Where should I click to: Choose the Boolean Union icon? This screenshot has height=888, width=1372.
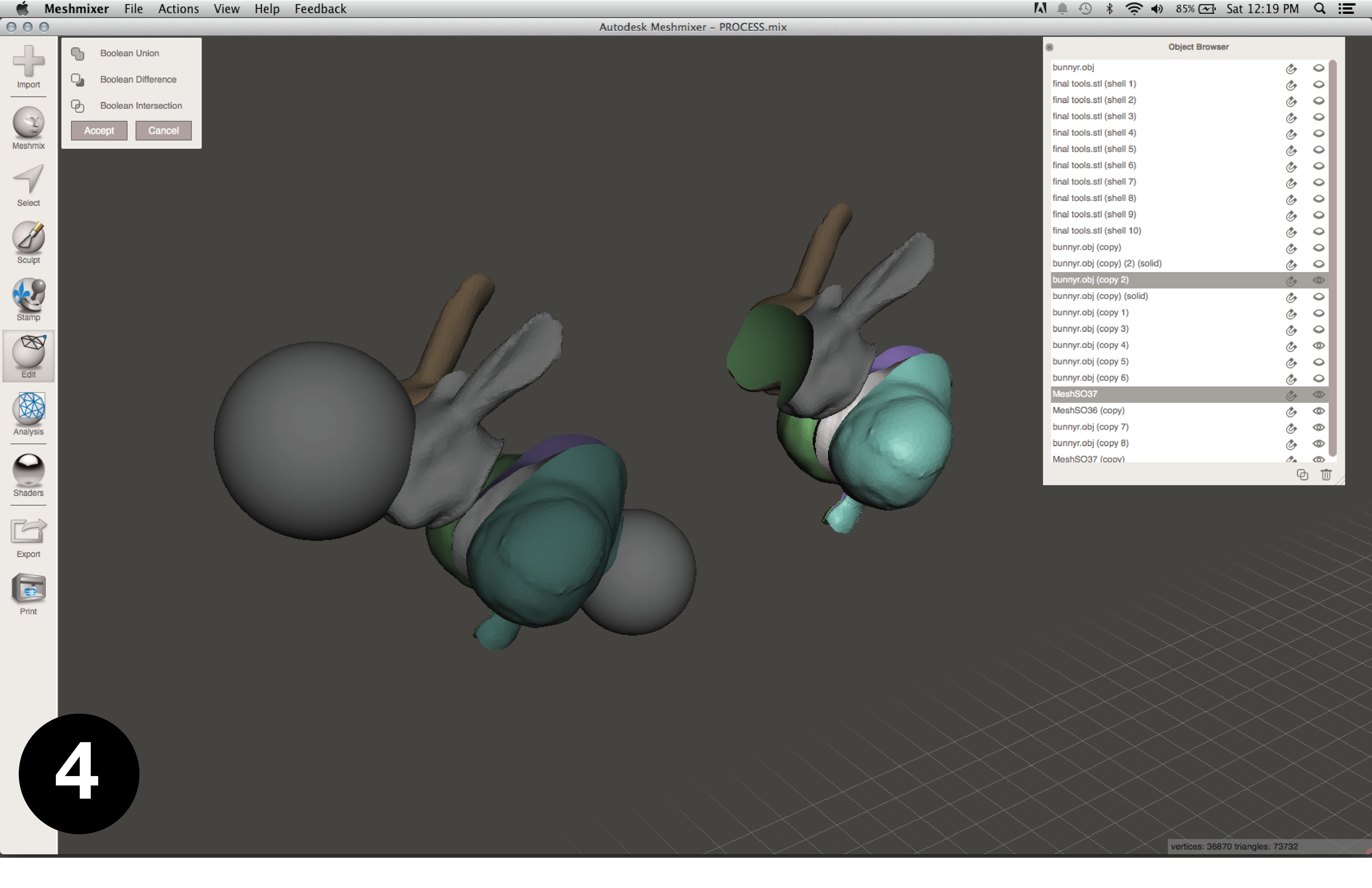click(78, 54)
